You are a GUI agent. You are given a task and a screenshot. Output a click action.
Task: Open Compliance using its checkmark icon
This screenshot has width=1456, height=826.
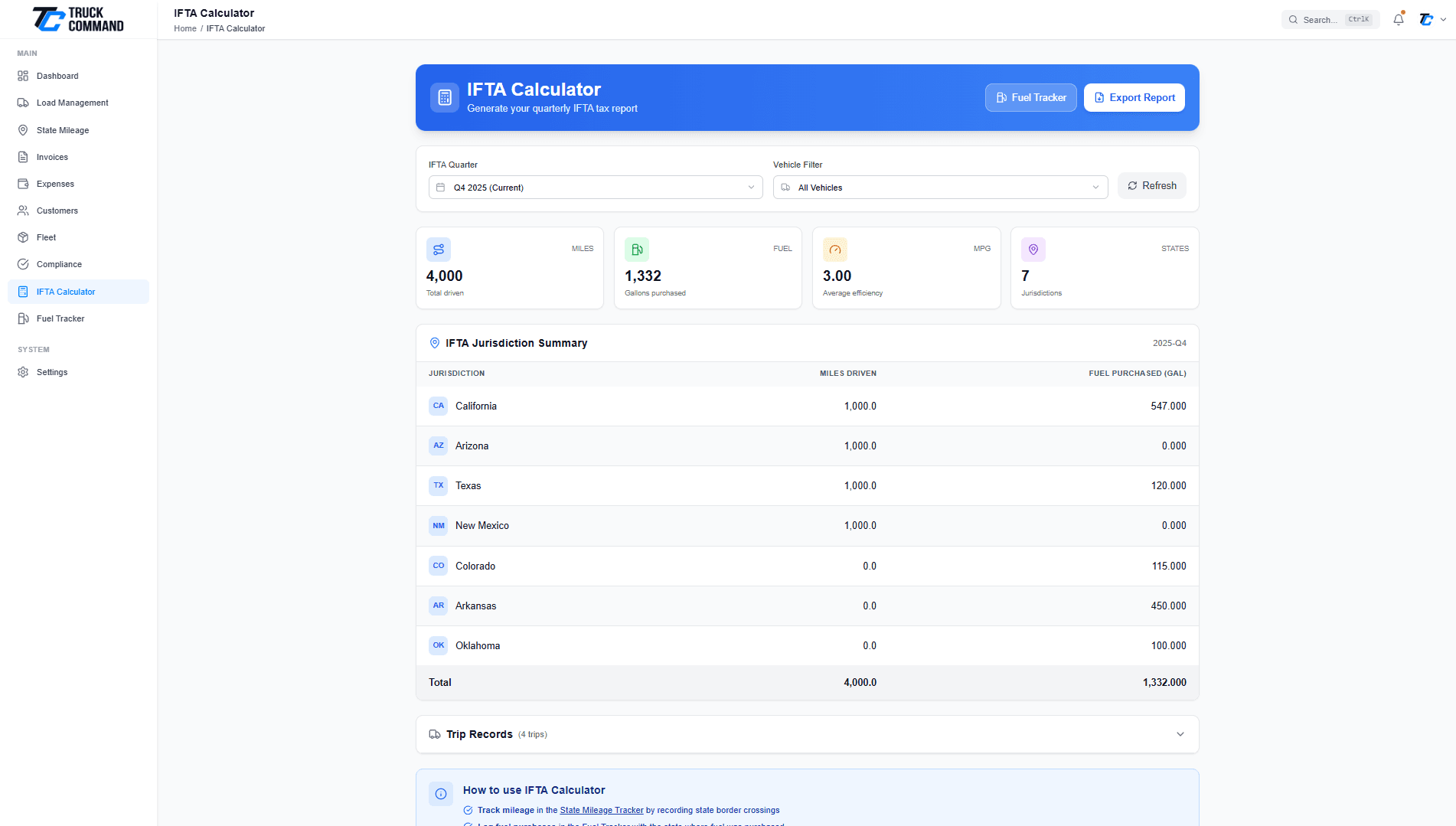point(24,264)
